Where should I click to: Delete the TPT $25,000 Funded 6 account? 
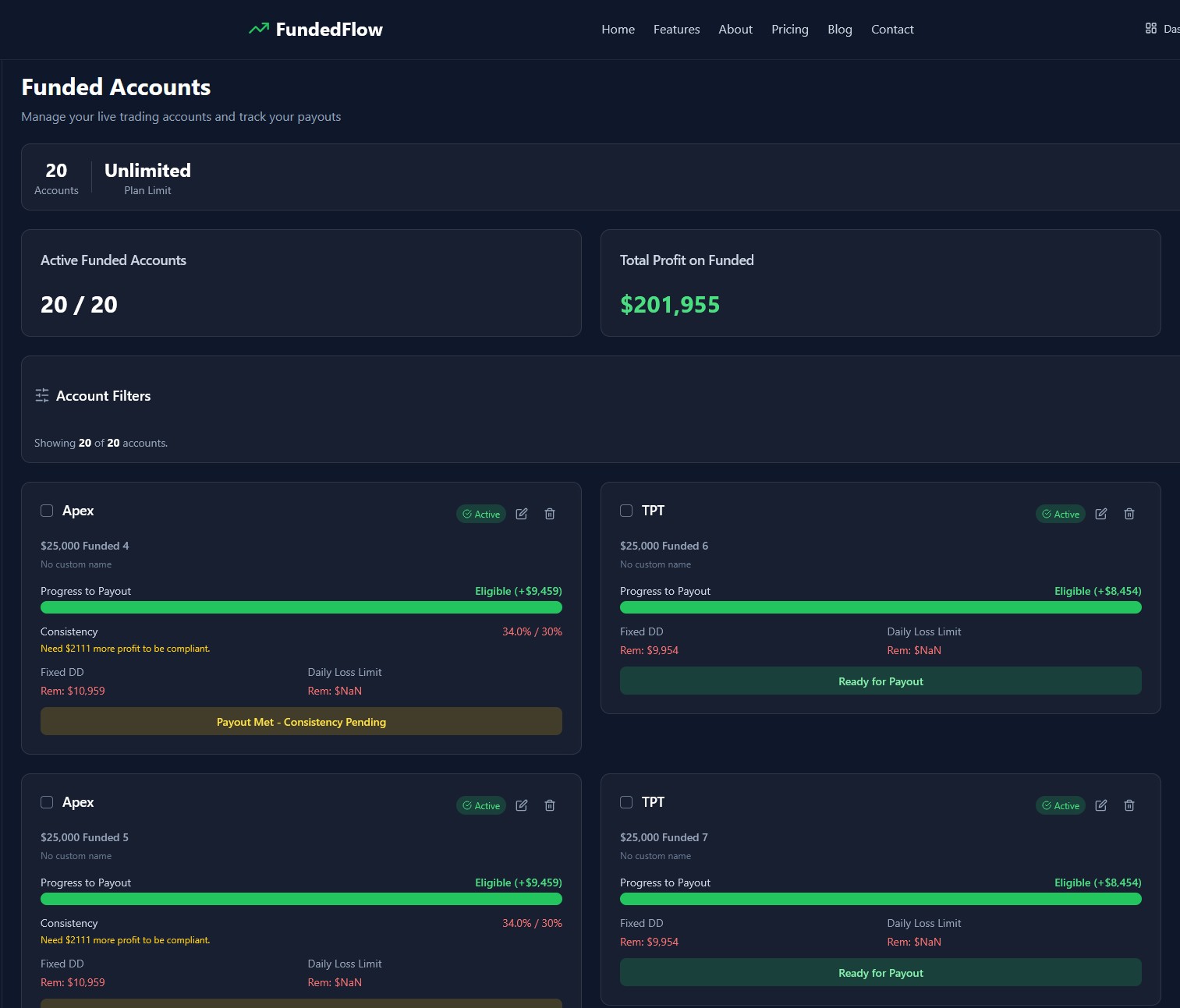1129,514
